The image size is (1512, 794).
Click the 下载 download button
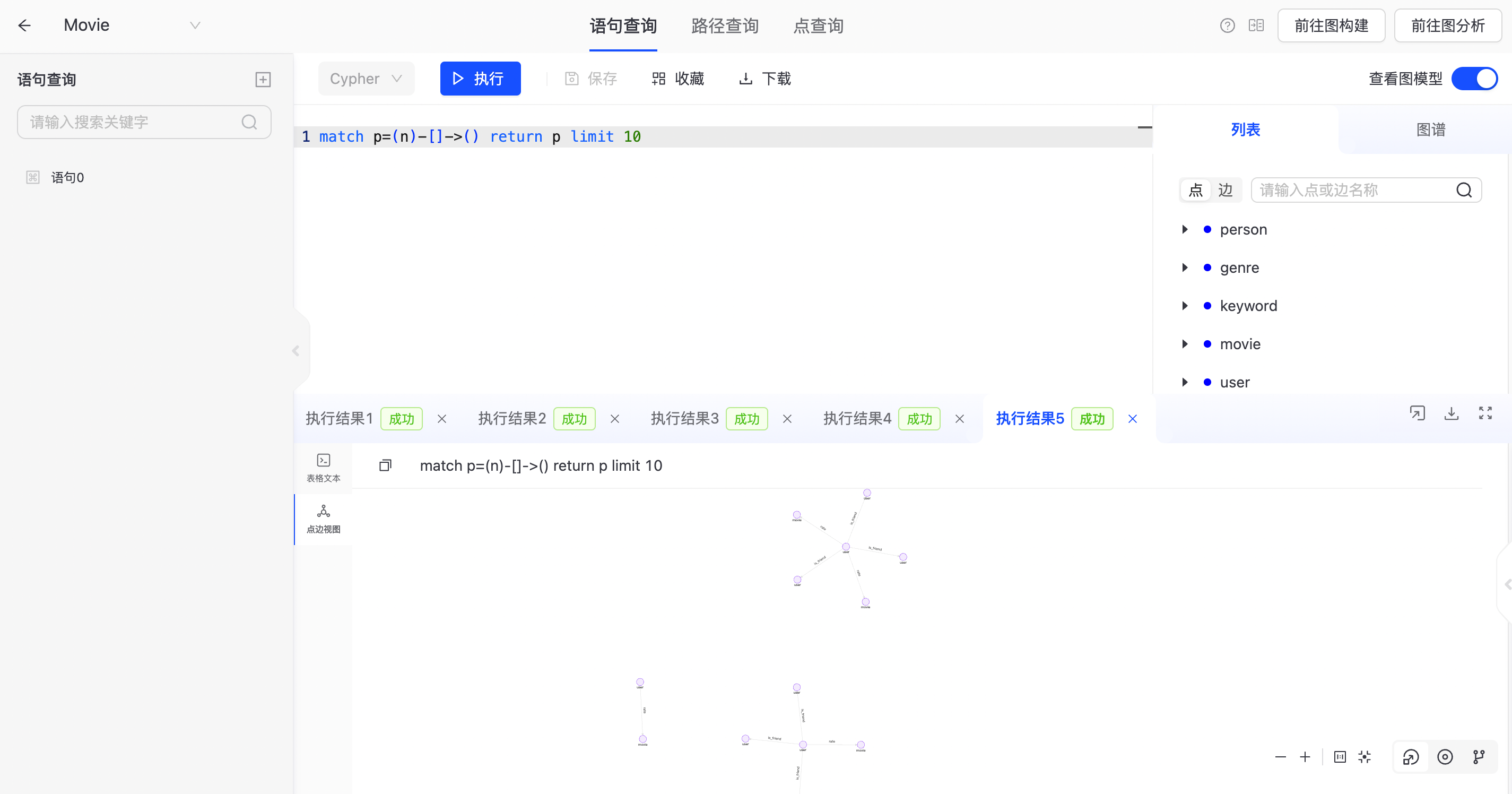765,79
